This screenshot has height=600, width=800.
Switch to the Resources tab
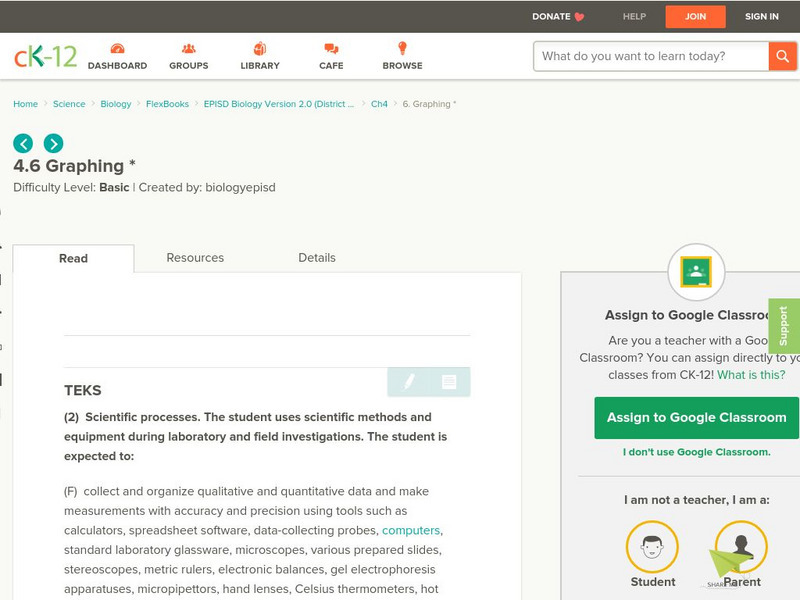coord(195,258)
